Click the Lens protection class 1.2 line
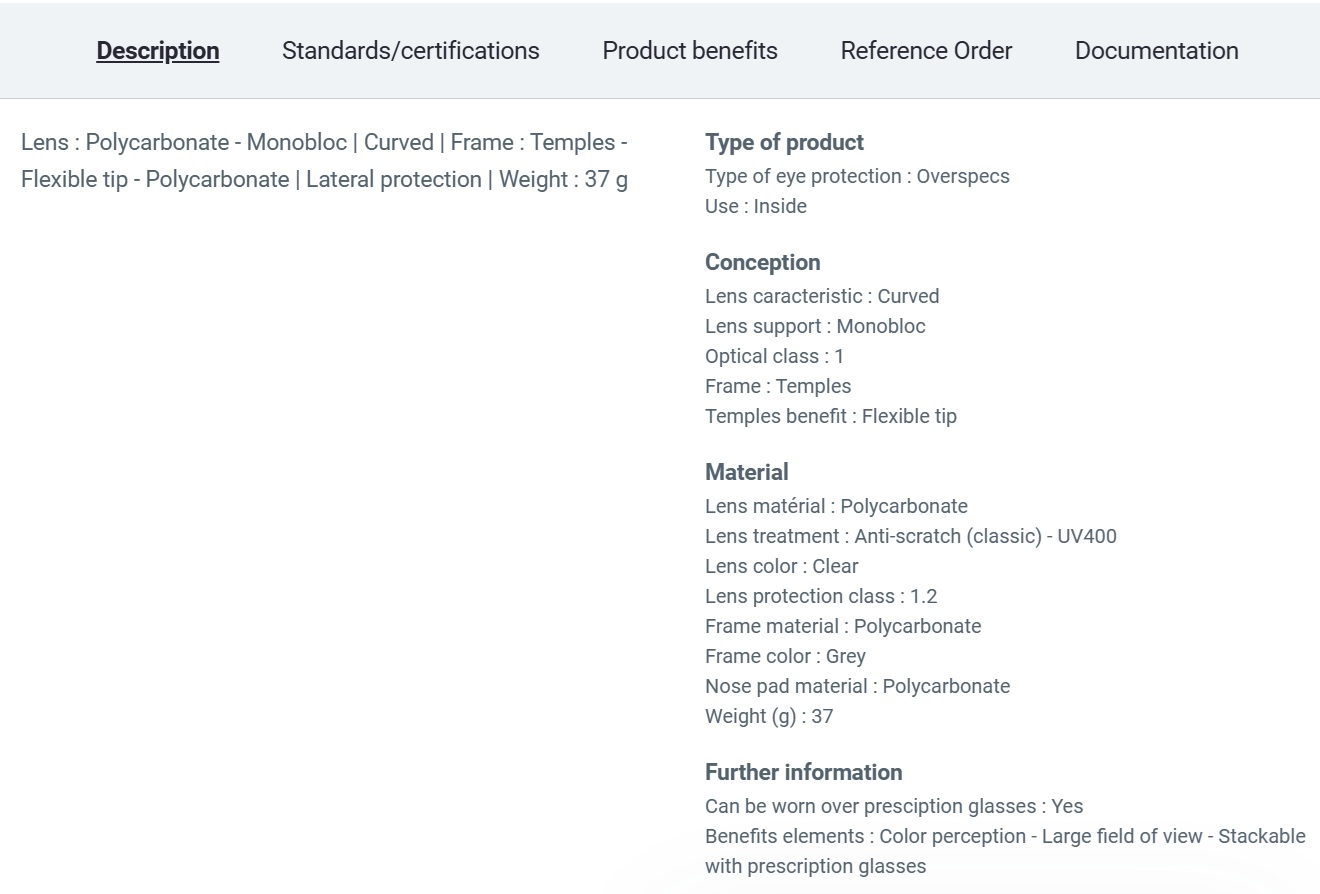The image size is (1320, 894). click(821, 596)
